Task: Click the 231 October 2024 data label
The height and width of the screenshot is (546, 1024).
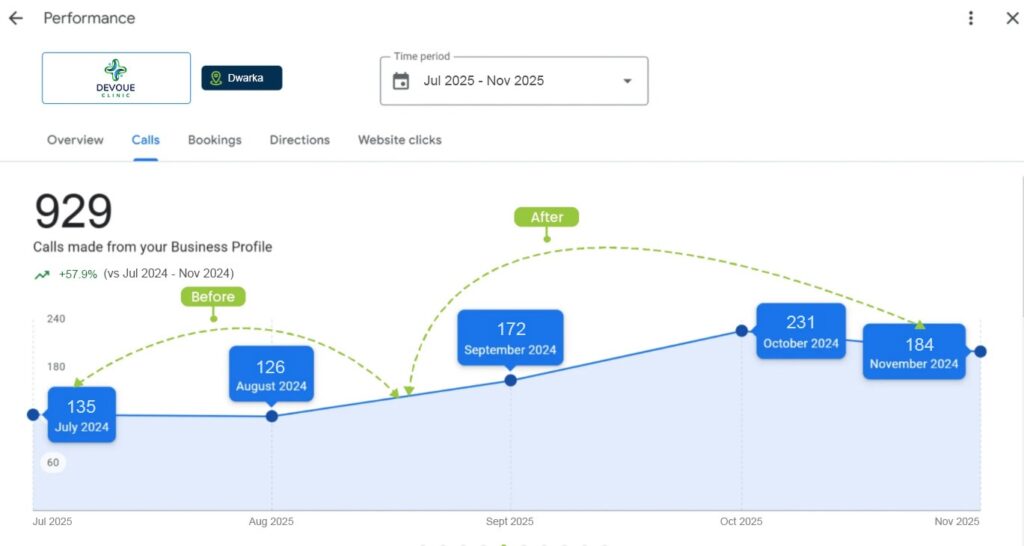Action: [800, 331]
